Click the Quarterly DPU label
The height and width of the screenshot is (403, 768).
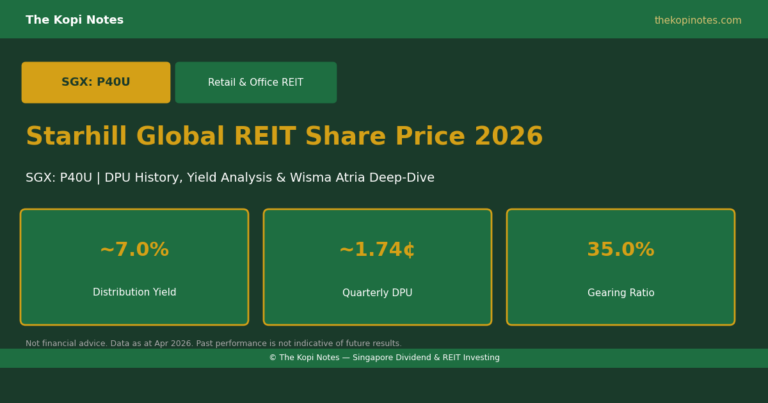pos(377,292)
